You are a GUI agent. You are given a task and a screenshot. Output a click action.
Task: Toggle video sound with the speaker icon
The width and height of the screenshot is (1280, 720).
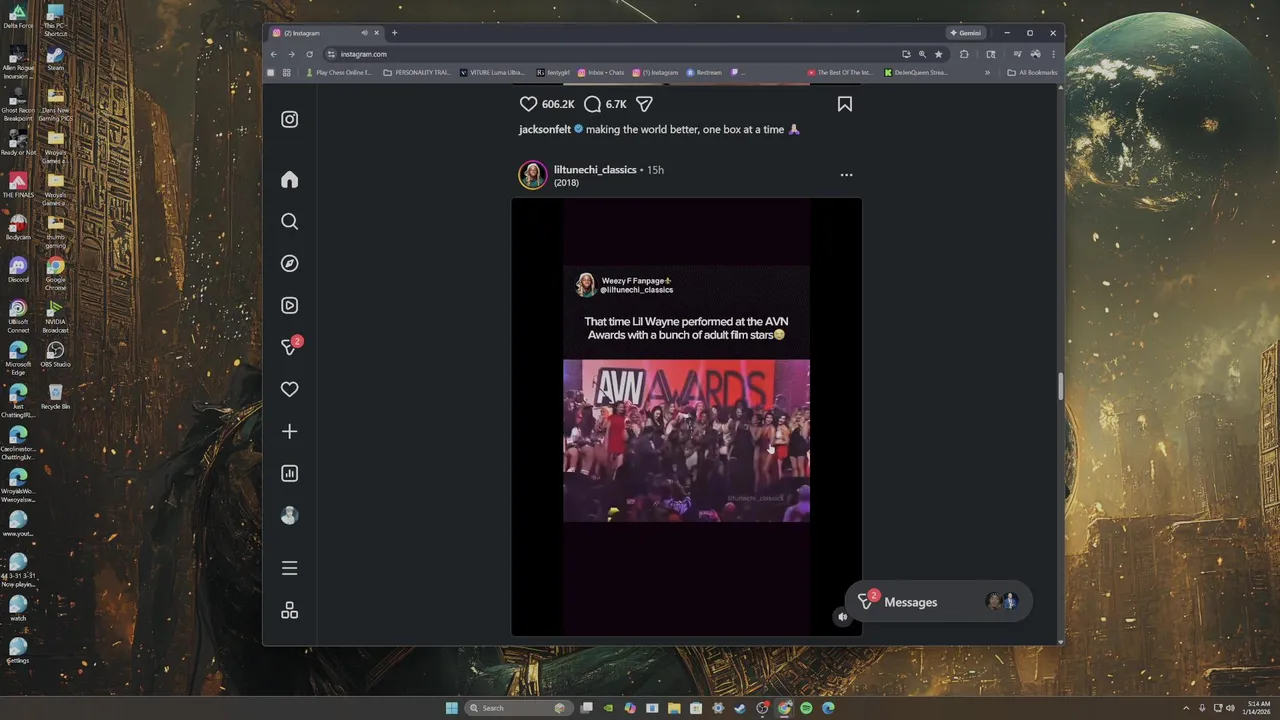coord(842,617)
